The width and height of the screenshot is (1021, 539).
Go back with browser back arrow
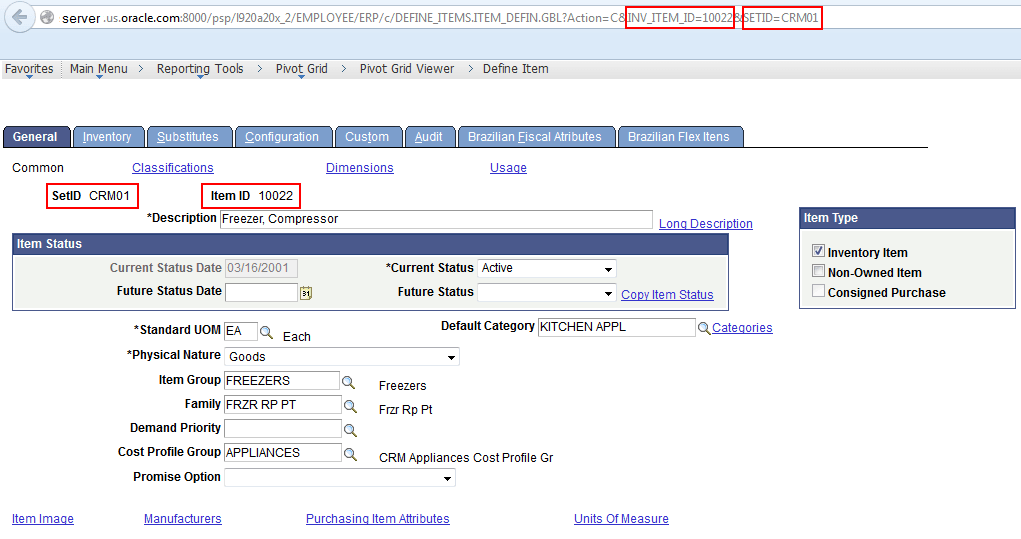coord(20,17)
